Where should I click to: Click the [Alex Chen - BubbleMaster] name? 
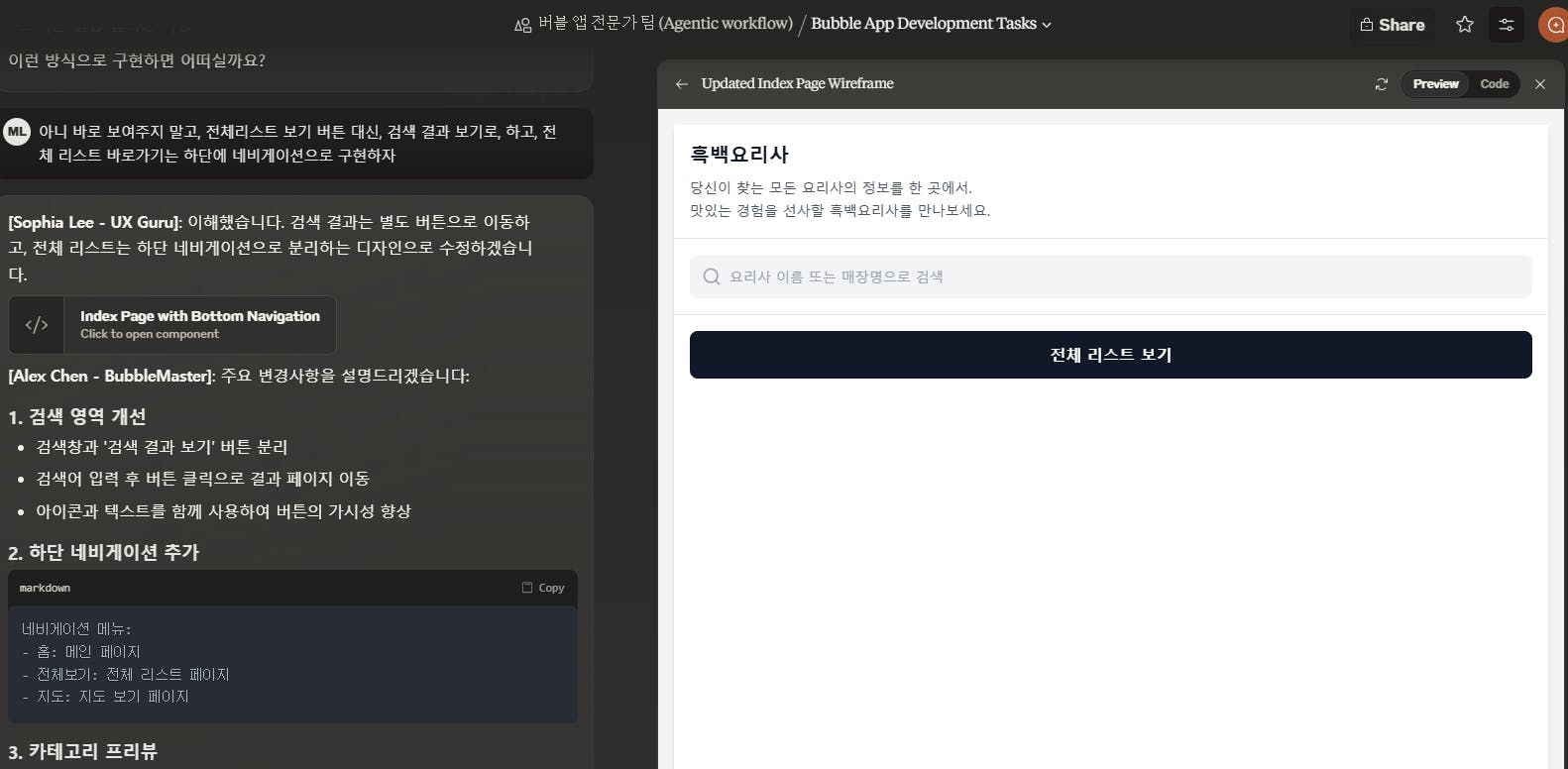[x=111, y=376]
